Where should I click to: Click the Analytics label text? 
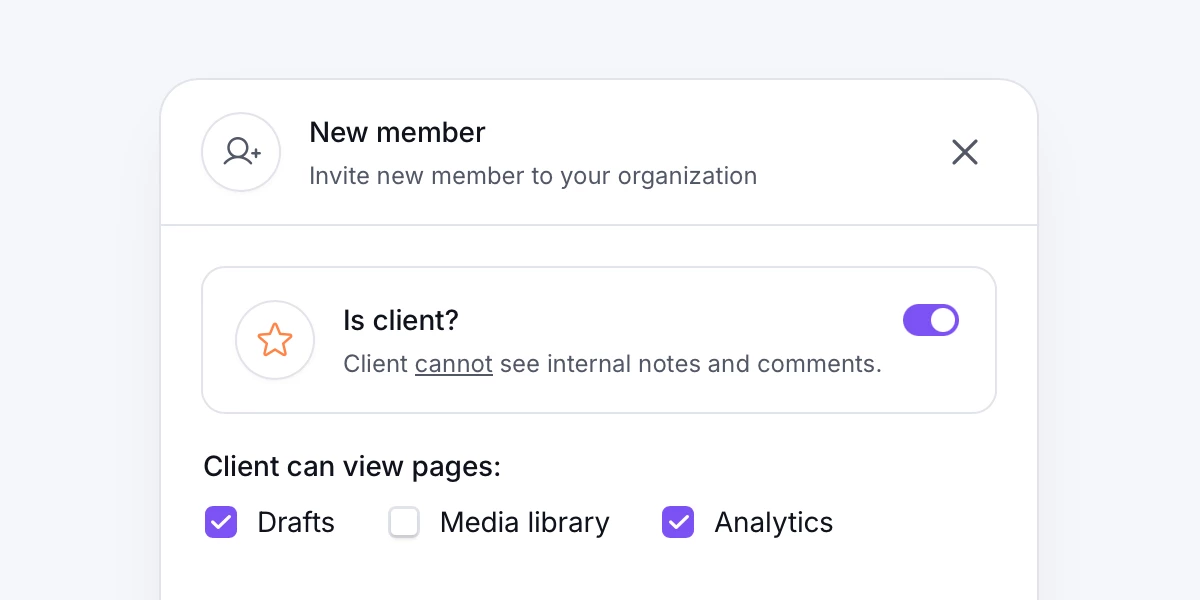pos(773,521)
